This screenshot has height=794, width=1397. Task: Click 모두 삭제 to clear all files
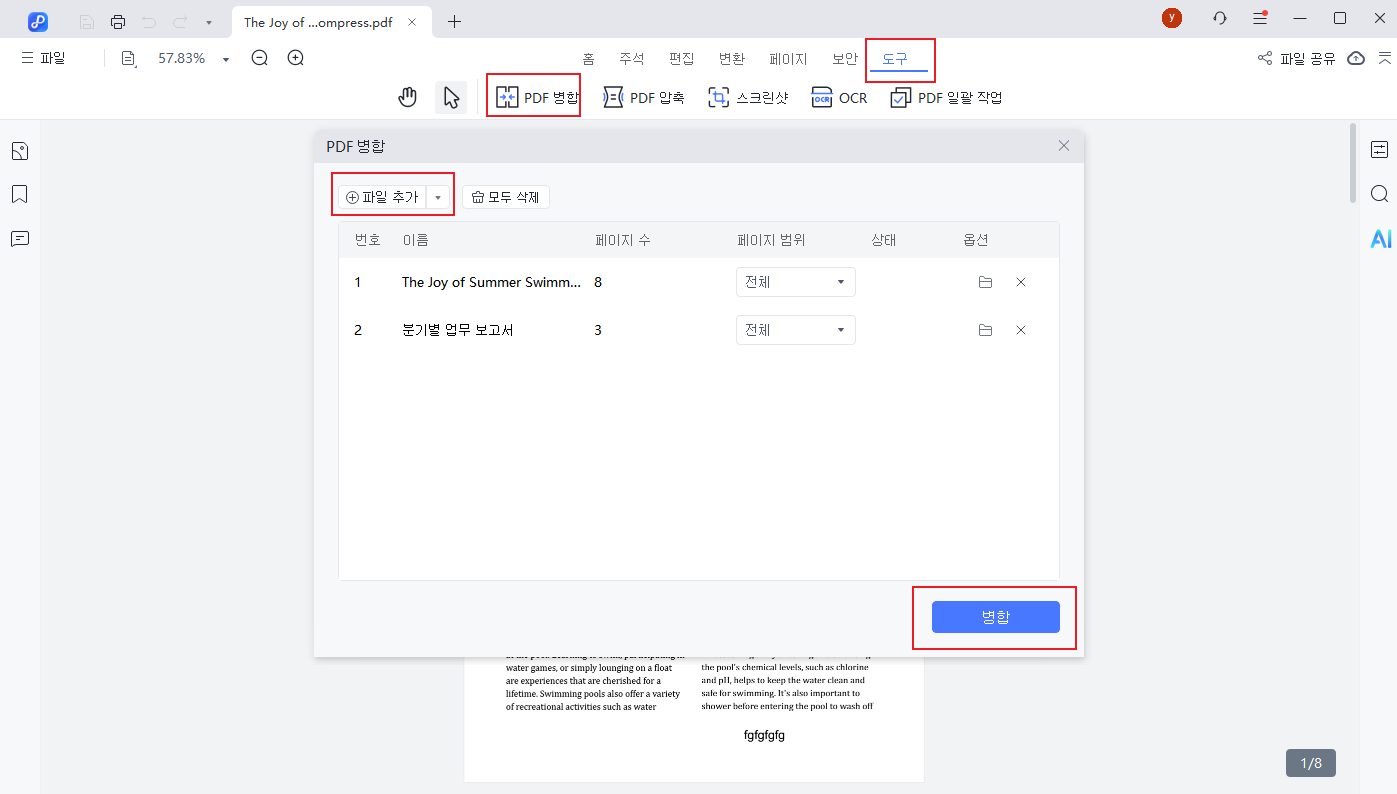[x=505, y=196]
